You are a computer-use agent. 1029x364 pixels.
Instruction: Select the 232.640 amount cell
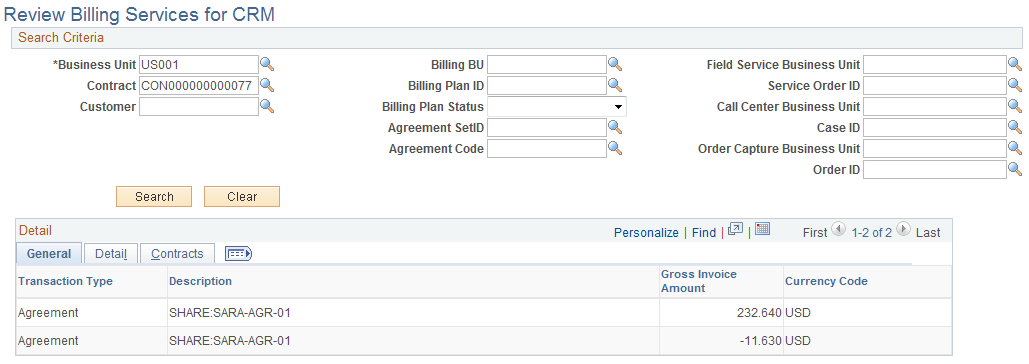(721, 313)
